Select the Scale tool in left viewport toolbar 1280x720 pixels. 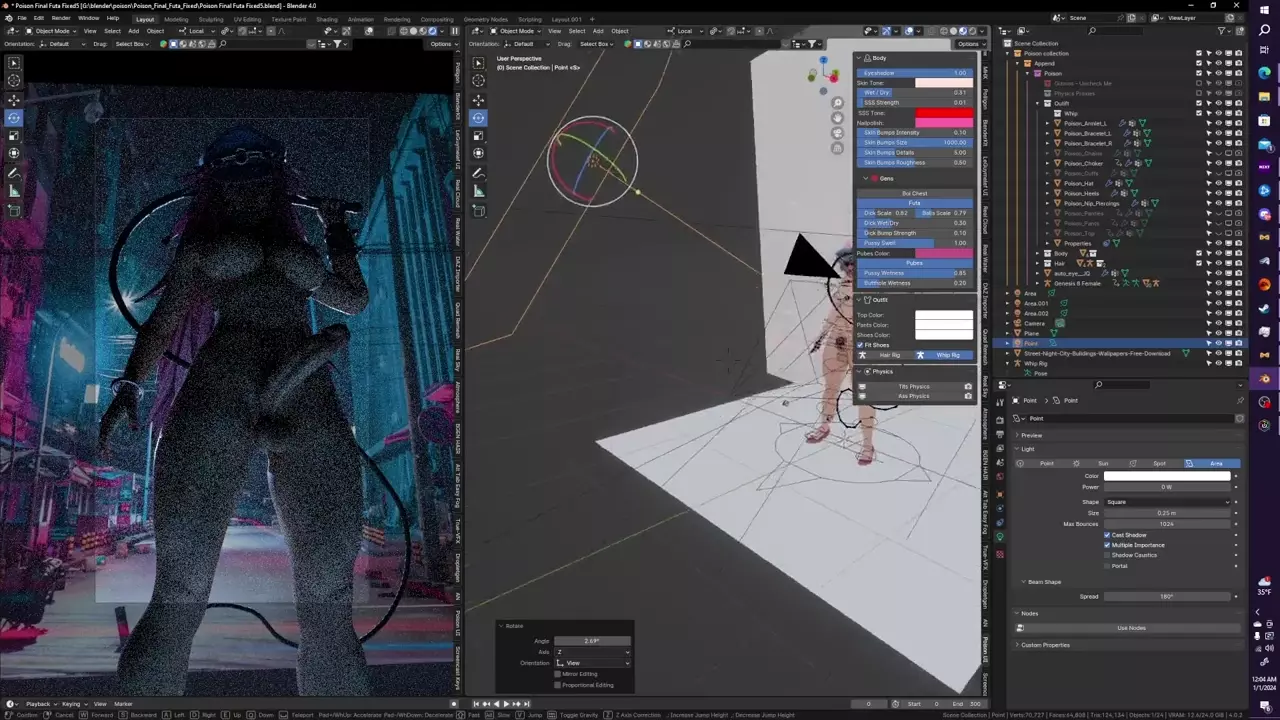pos(14,135)
